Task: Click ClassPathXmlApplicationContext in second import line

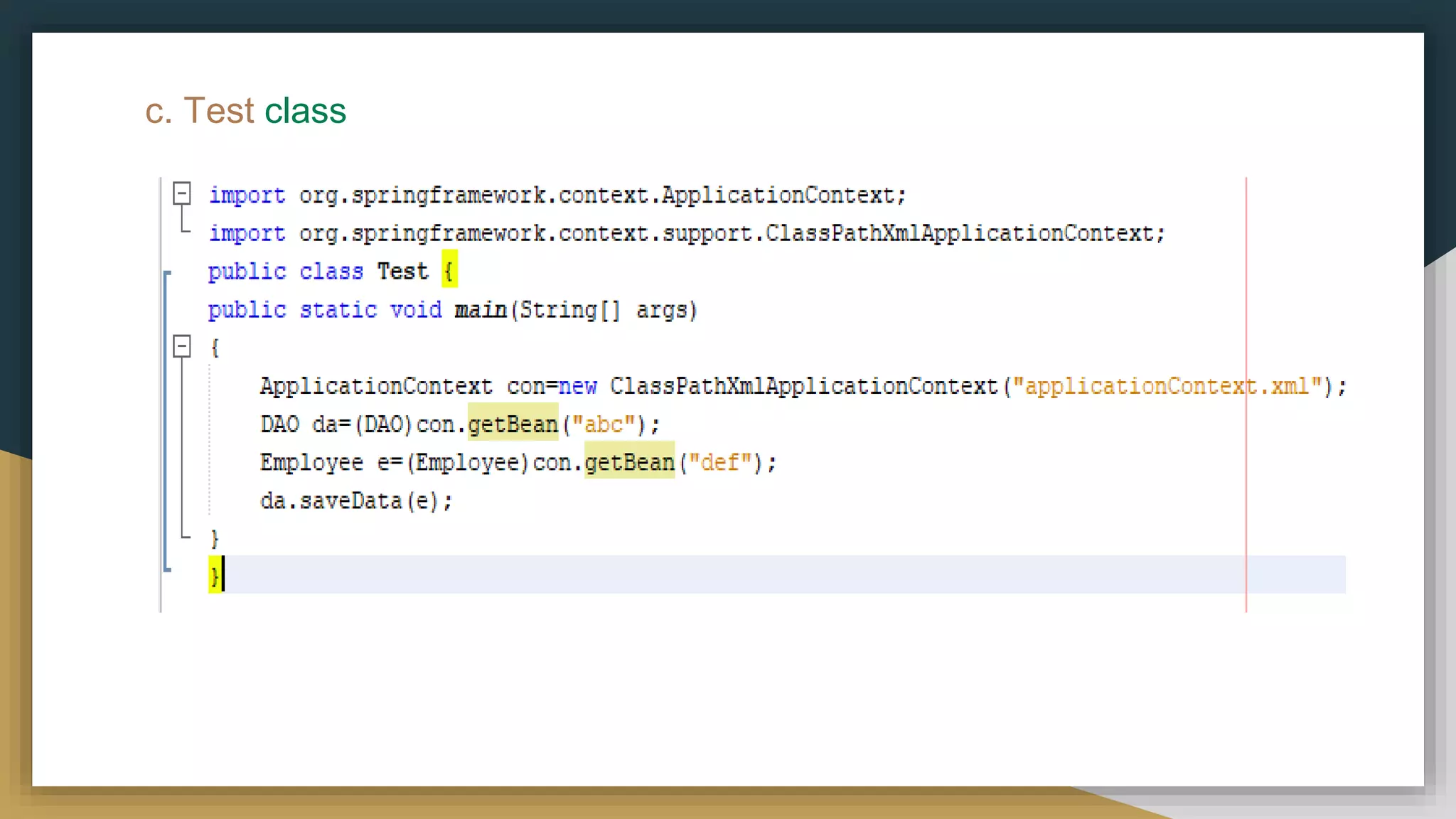Action: pos(959,233)
